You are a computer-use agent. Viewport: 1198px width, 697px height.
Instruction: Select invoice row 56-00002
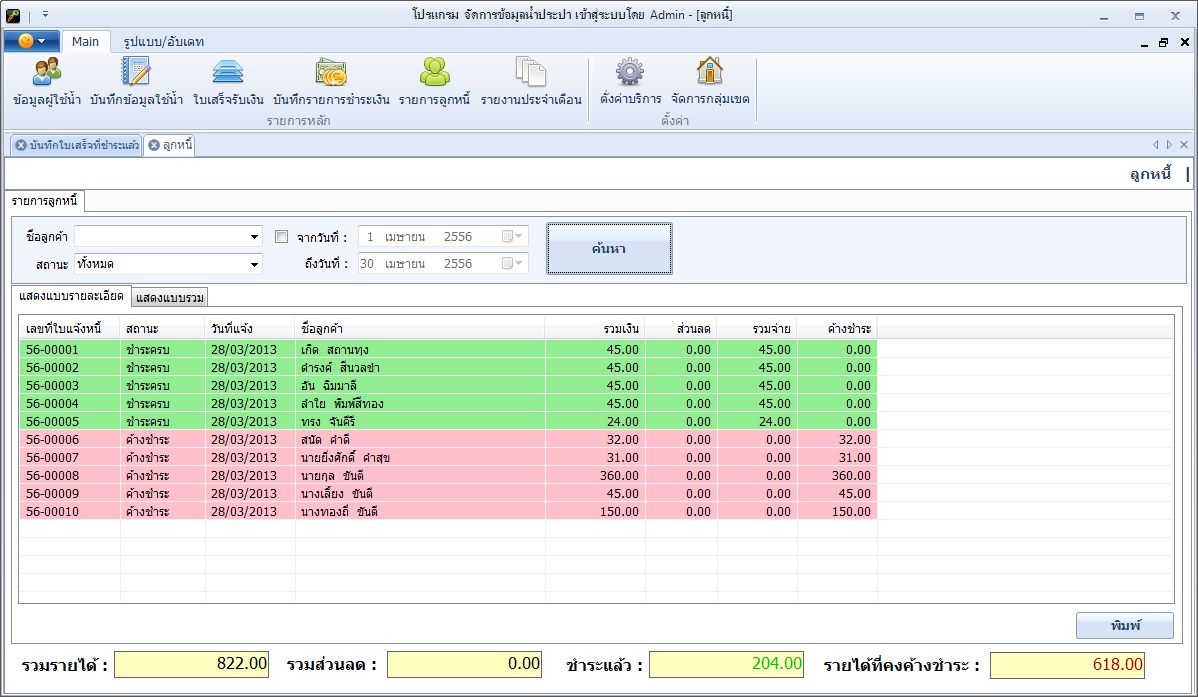pos(448,368)
